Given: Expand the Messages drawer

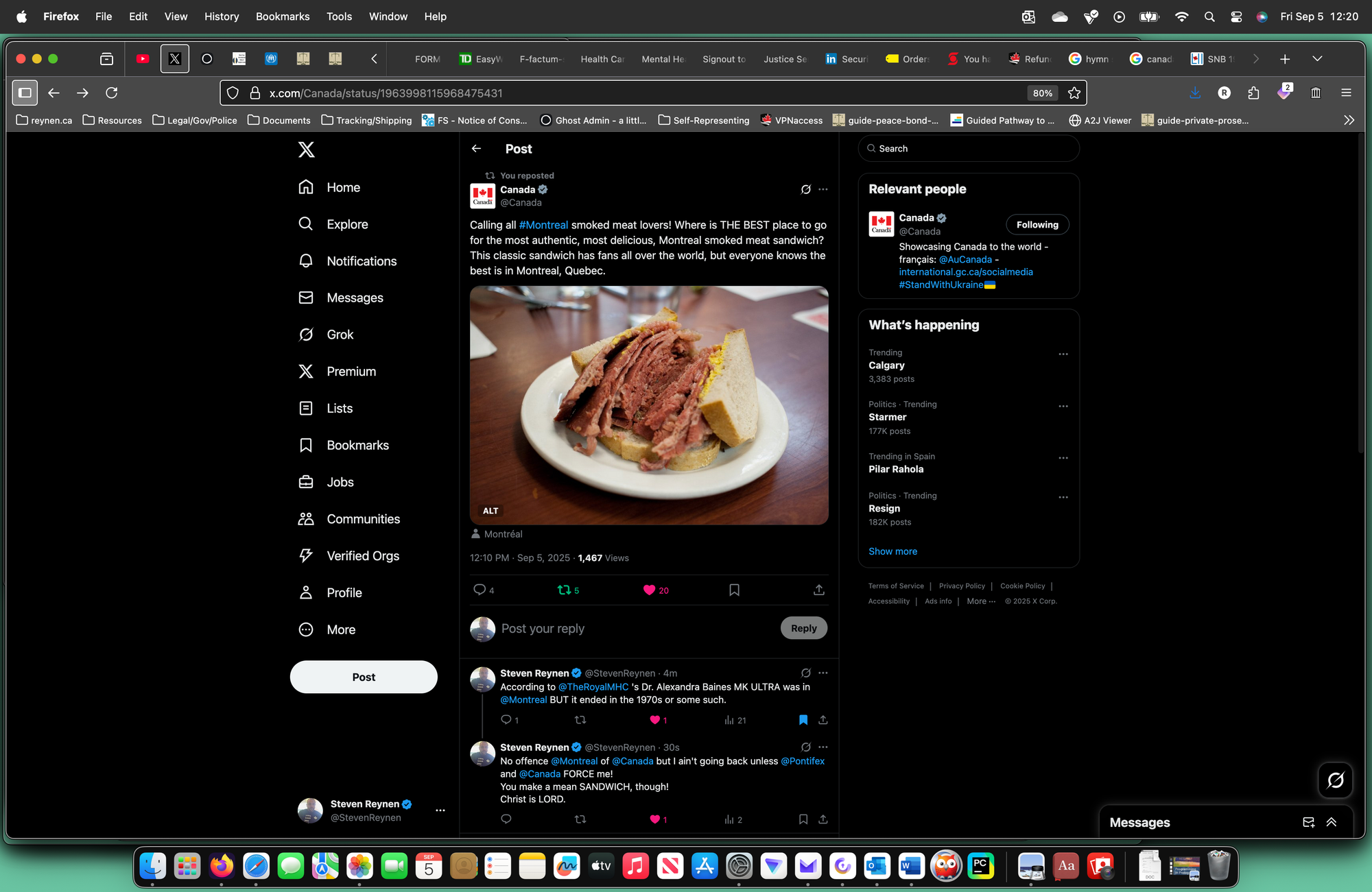Looking at the screenshot, I should point(1331,823).
